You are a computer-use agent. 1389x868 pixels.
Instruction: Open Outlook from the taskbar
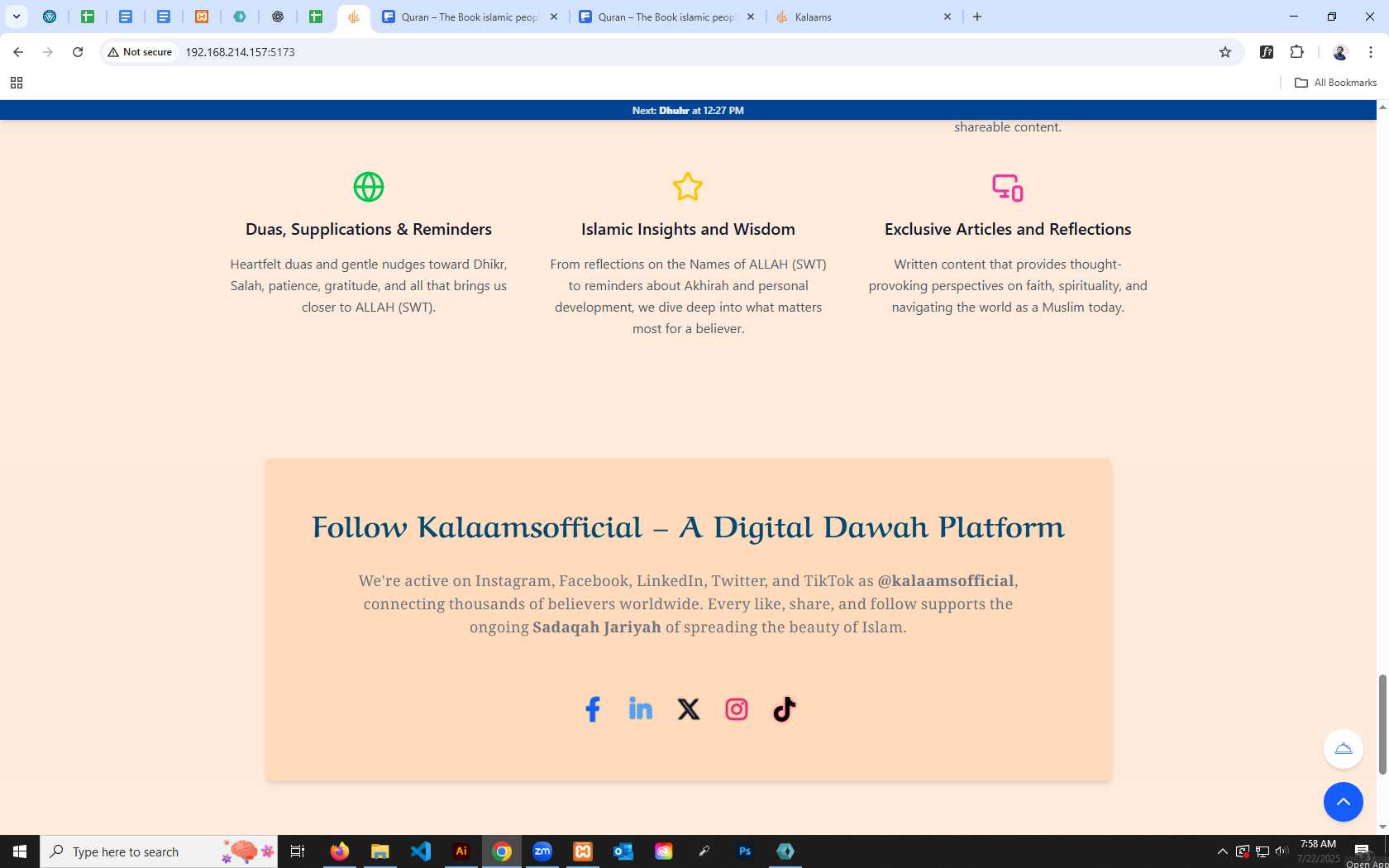click(623, 851)
